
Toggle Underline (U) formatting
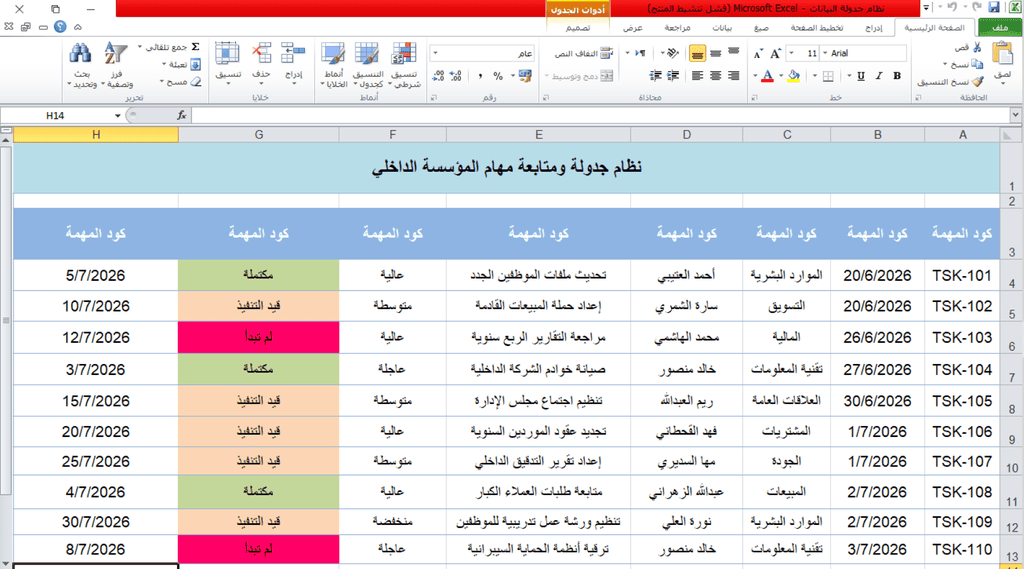(861, 76)
